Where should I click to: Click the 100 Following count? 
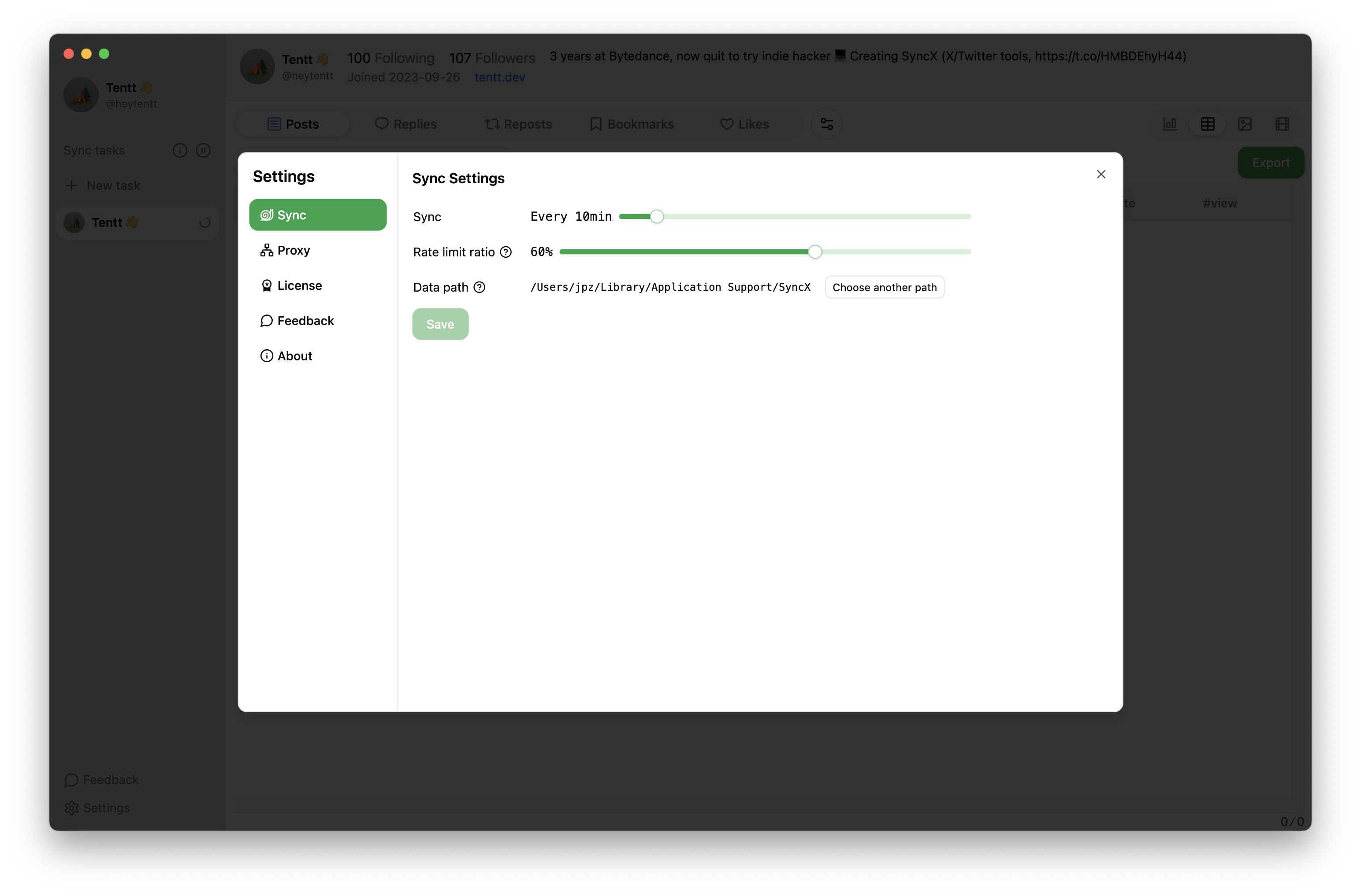(x=390, y=58)
